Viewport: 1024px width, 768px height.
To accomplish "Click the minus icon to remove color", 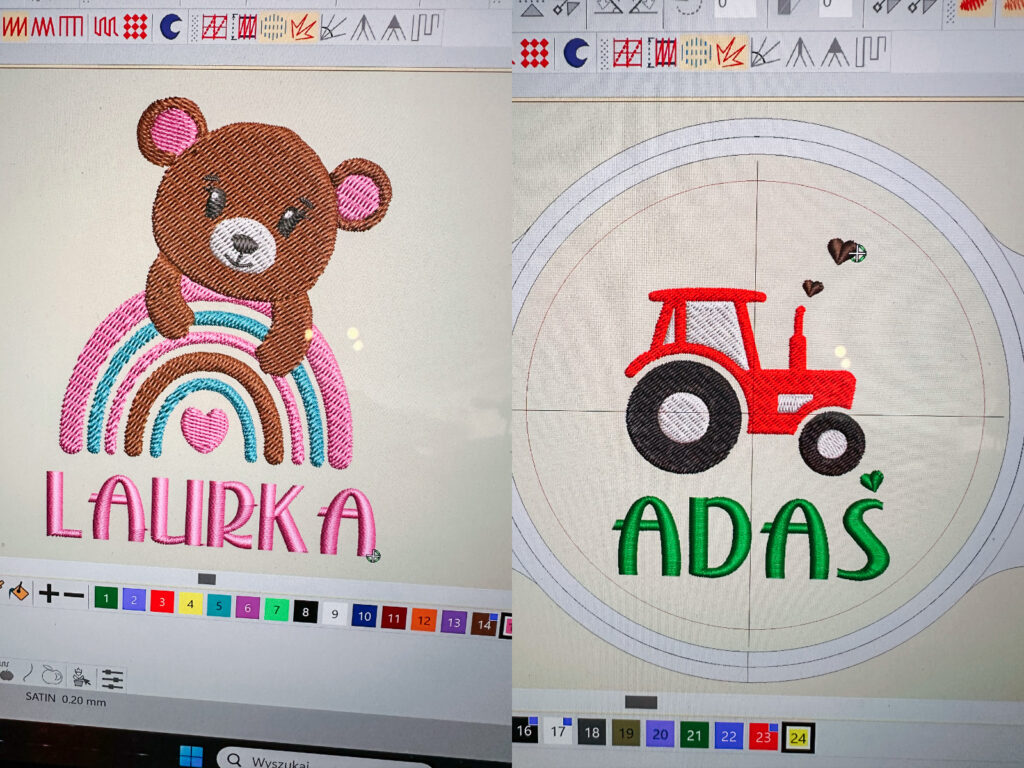I will pos(73,595).
